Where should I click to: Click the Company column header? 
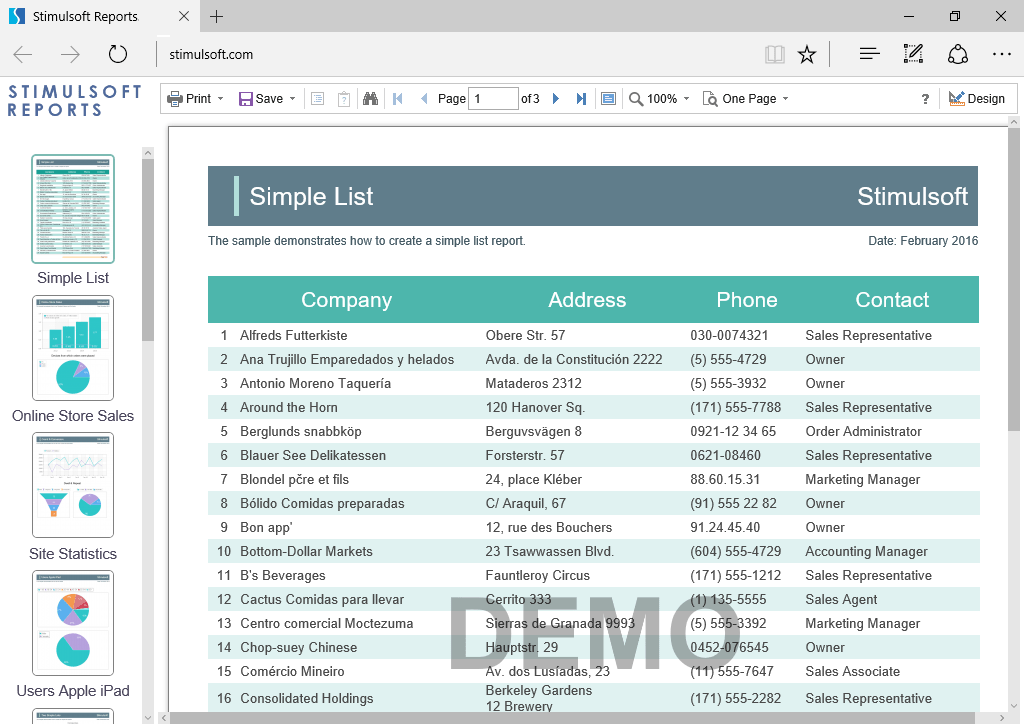346,300
